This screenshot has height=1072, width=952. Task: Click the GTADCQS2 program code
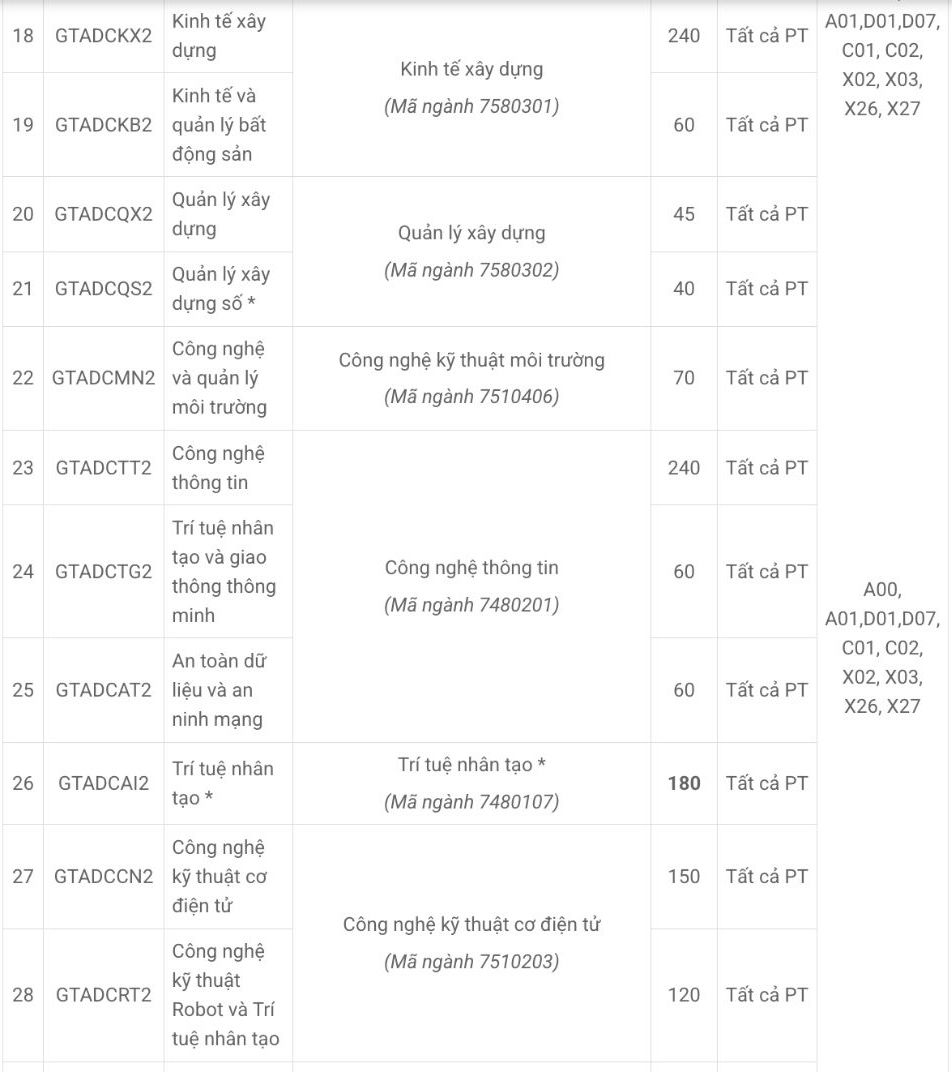point(104,288)
